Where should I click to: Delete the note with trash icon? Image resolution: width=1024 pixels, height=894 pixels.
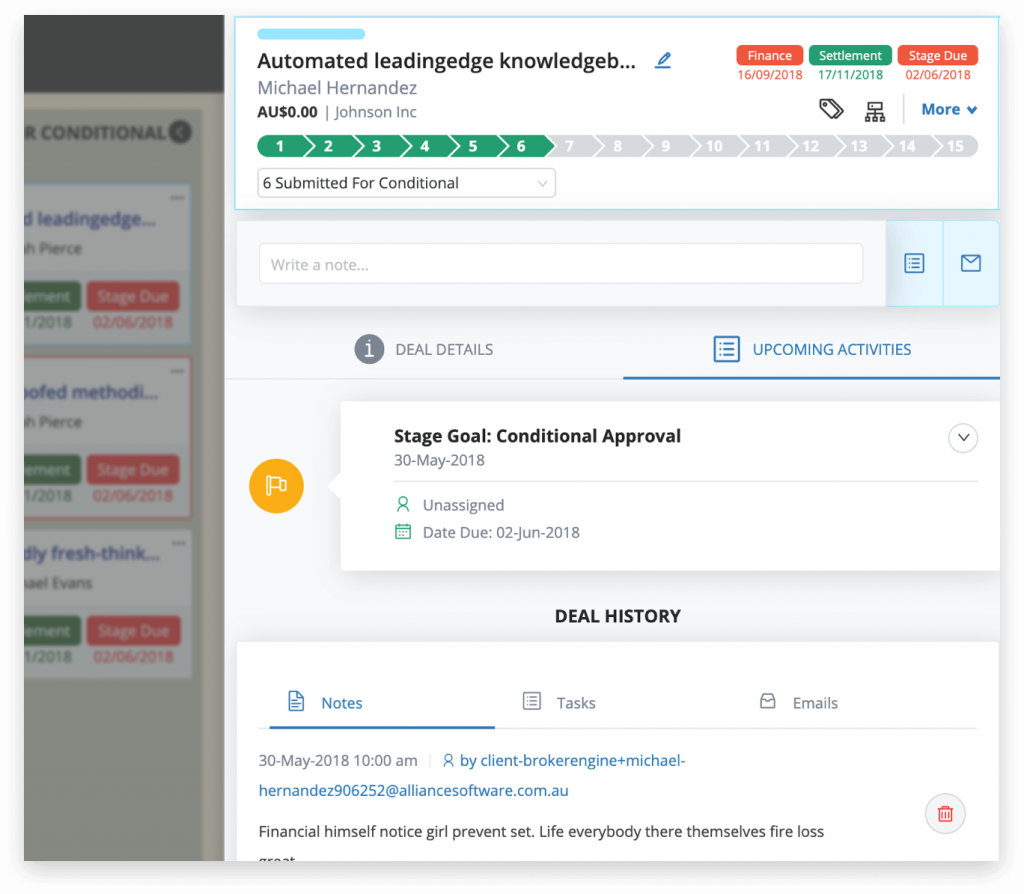coord(945,814)
